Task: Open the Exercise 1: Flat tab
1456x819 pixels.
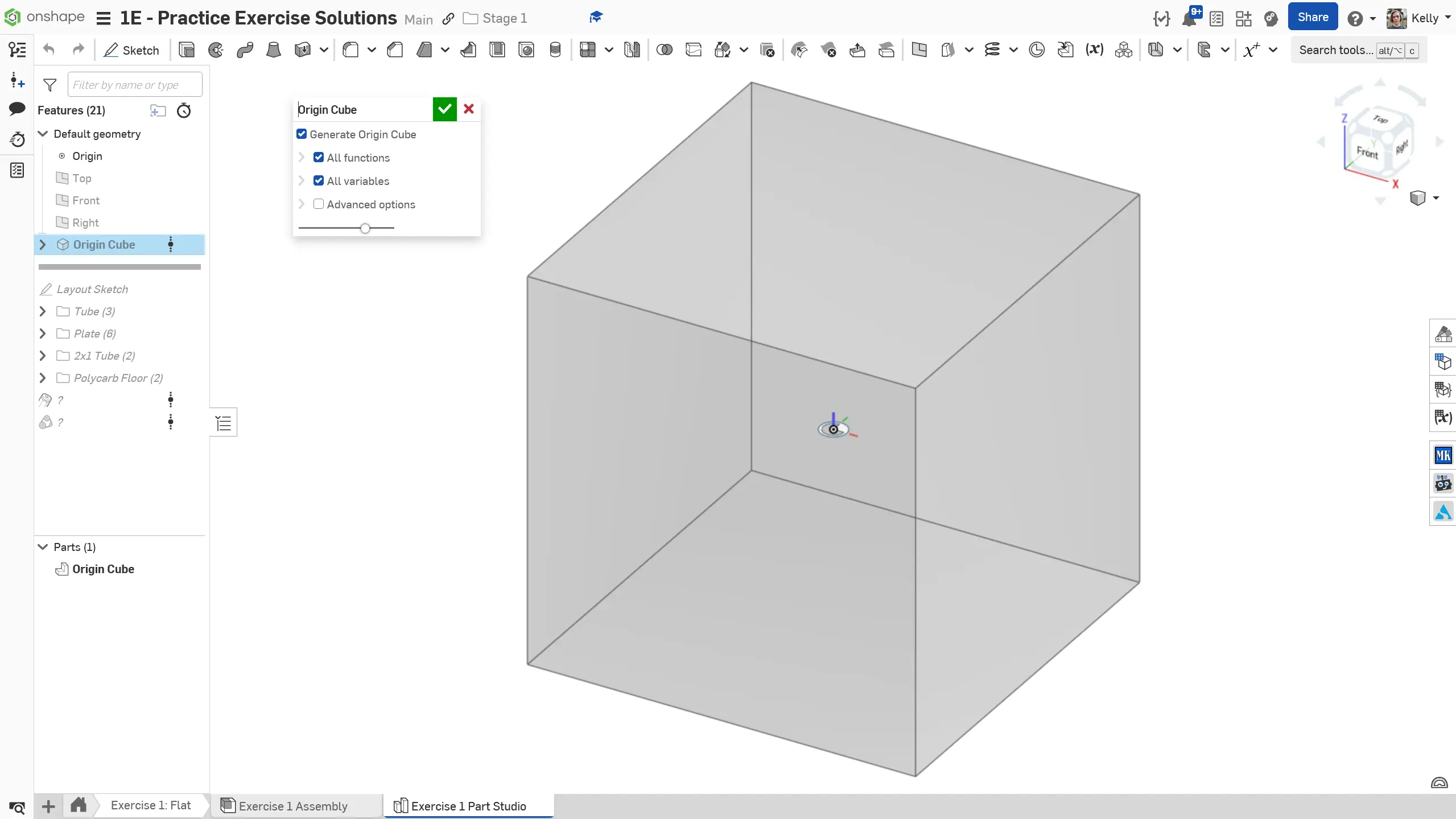Action: 150,805
